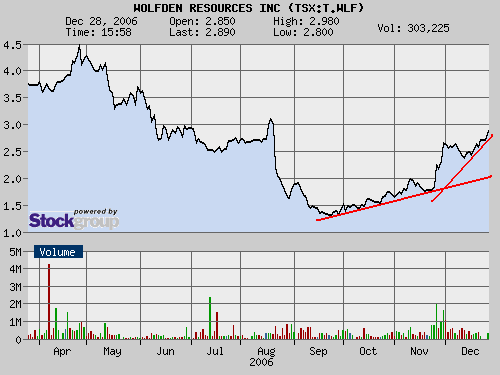Click the 4M volume axis label
Image resolution: width=500 pixels, height=375 pixels.
click(15, 269)
